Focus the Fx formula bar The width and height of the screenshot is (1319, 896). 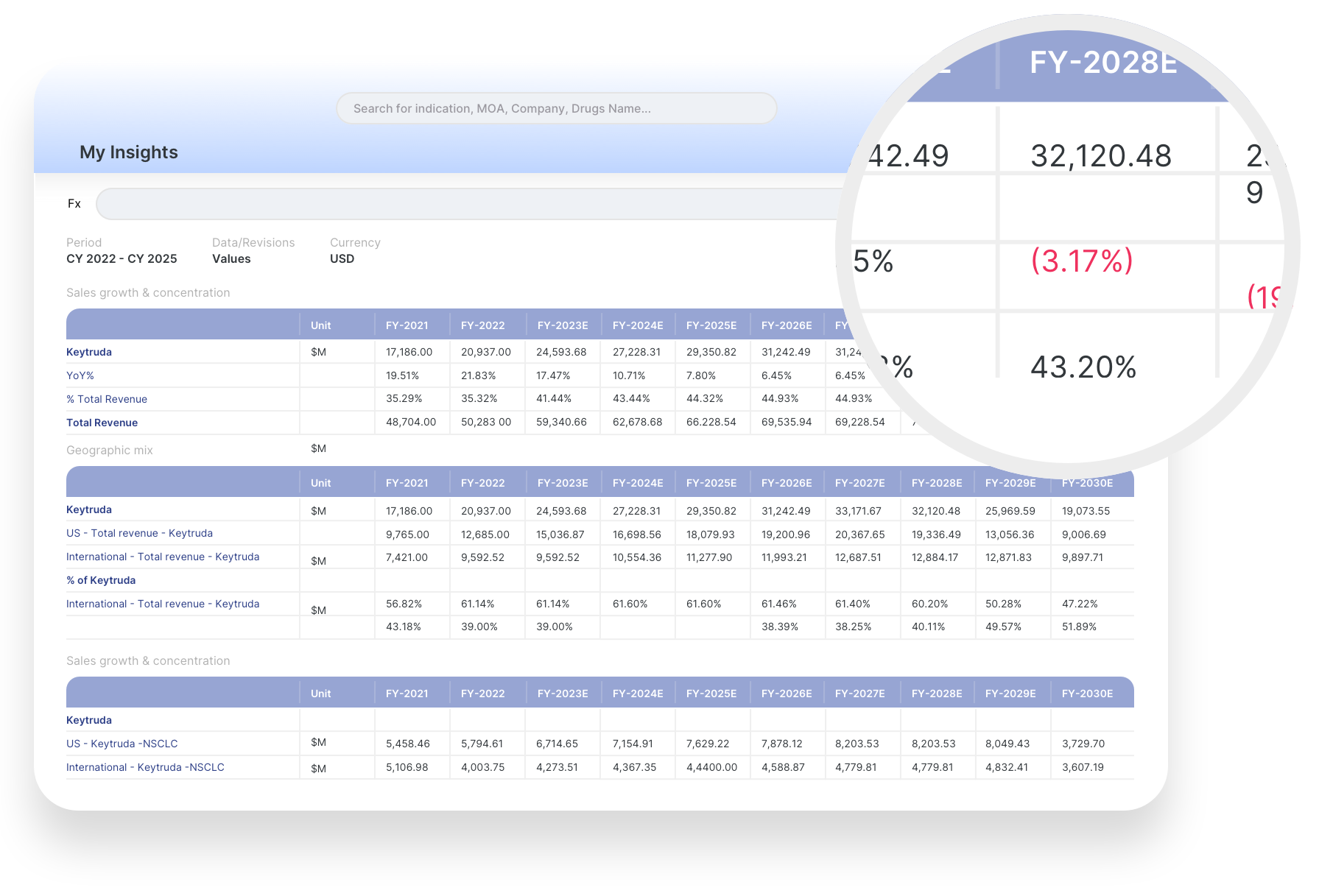click(x=471, y=204)
